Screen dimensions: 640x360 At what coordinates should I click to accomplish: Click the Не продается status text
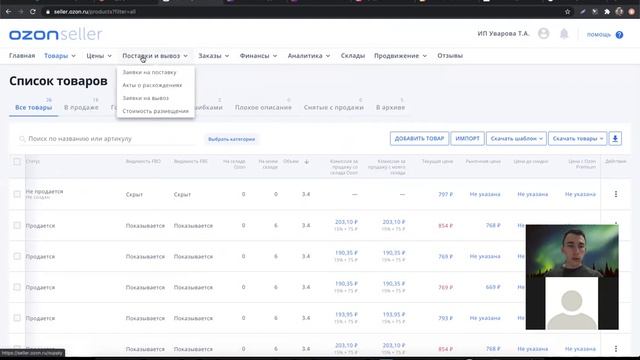44,191
